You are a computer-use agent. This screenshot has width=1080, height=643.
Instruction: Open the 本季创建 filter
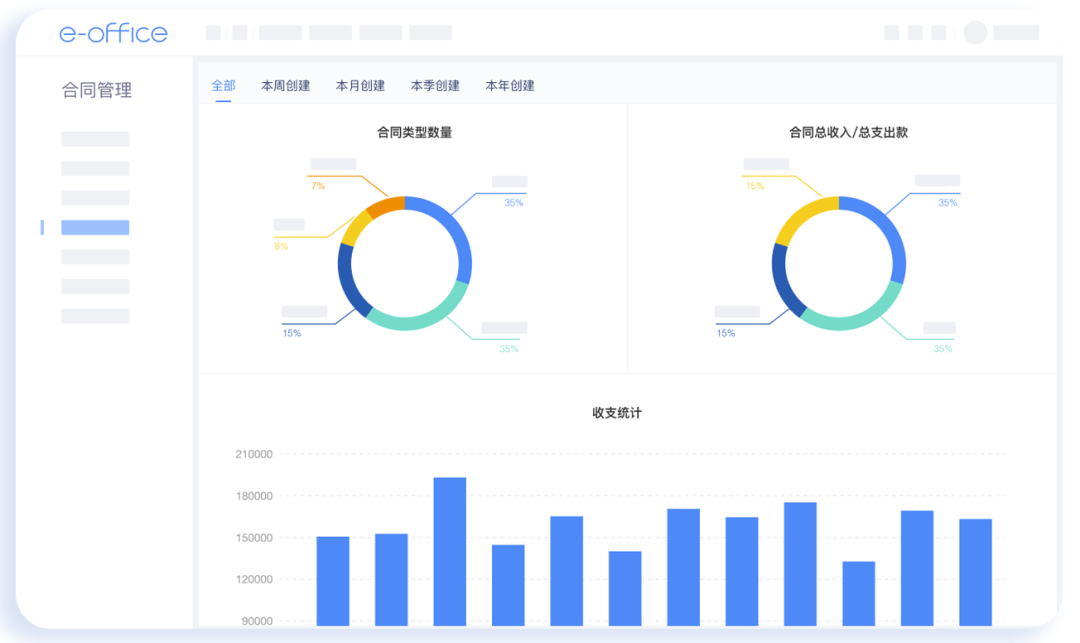tap(436, 86)
